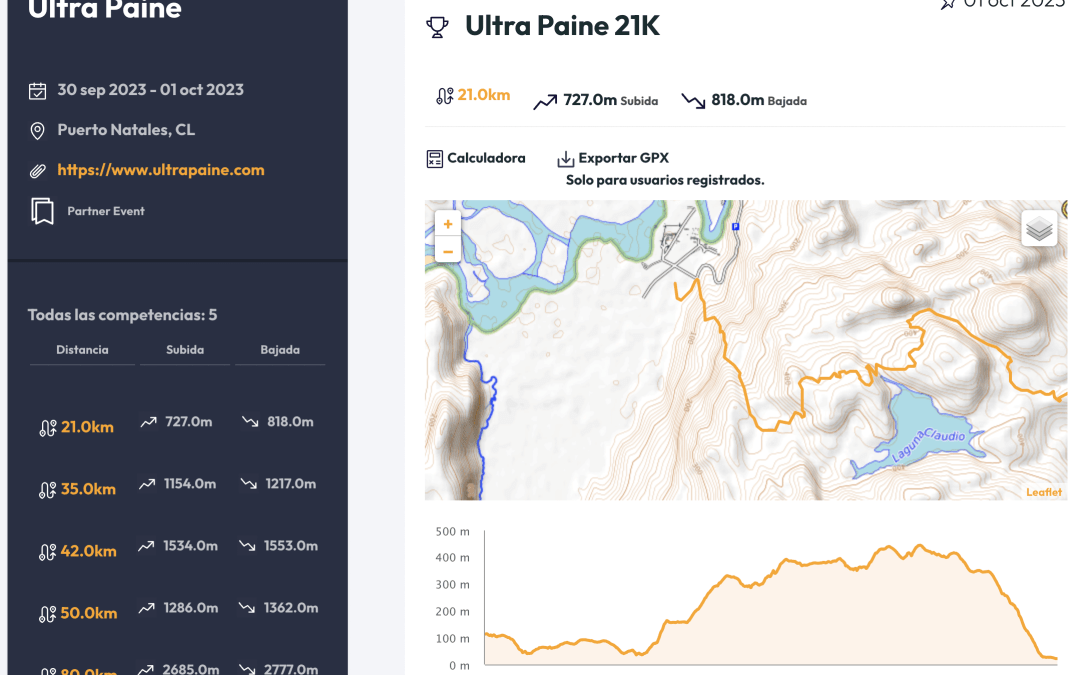Zoom out on the route map
This screenshot has height=675, width=1080.
(447, 250)
